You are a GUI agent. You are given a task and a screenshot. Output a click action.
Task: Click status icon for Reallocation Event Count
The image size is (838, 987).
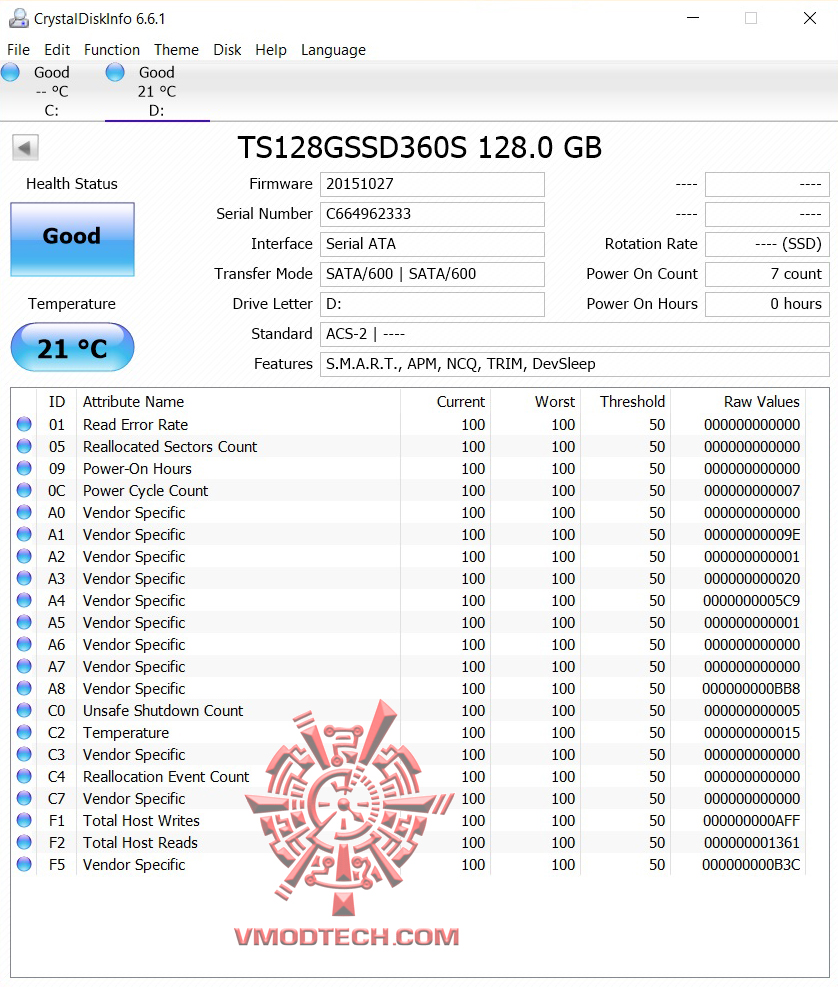[24, 776]
